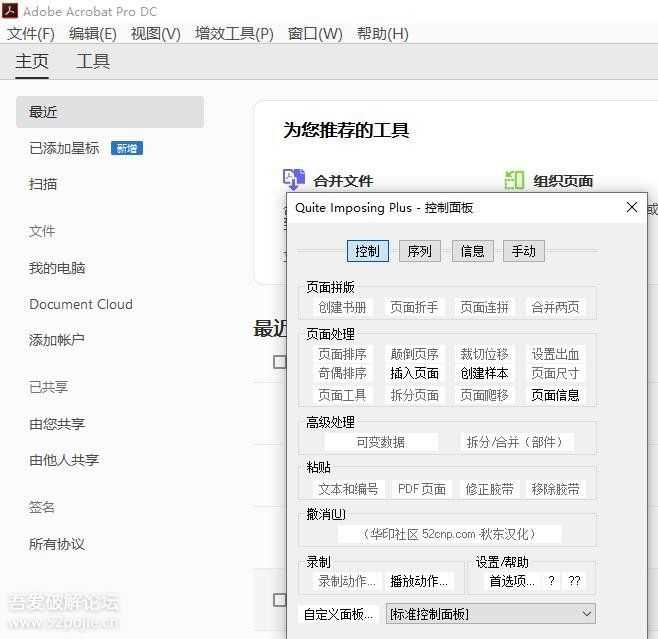Screen dimensions: 658x639
Task: Click the 页面连拼 button
Action: click(484, 307)
